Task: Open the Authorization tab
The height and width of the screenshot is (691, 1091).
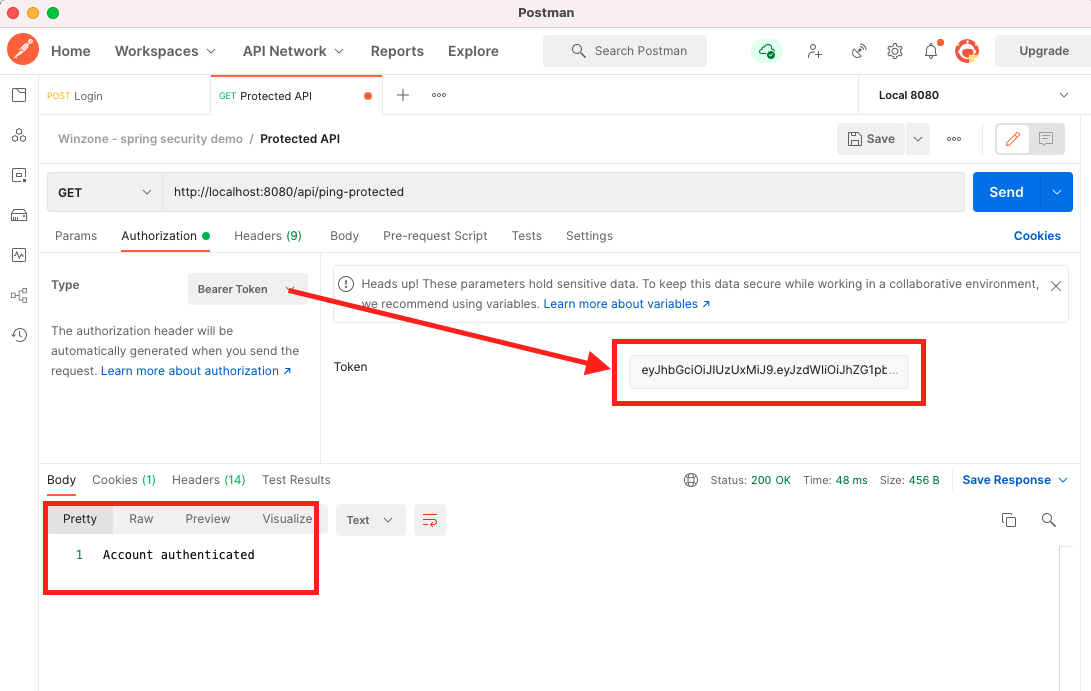Action: (165, 236)
